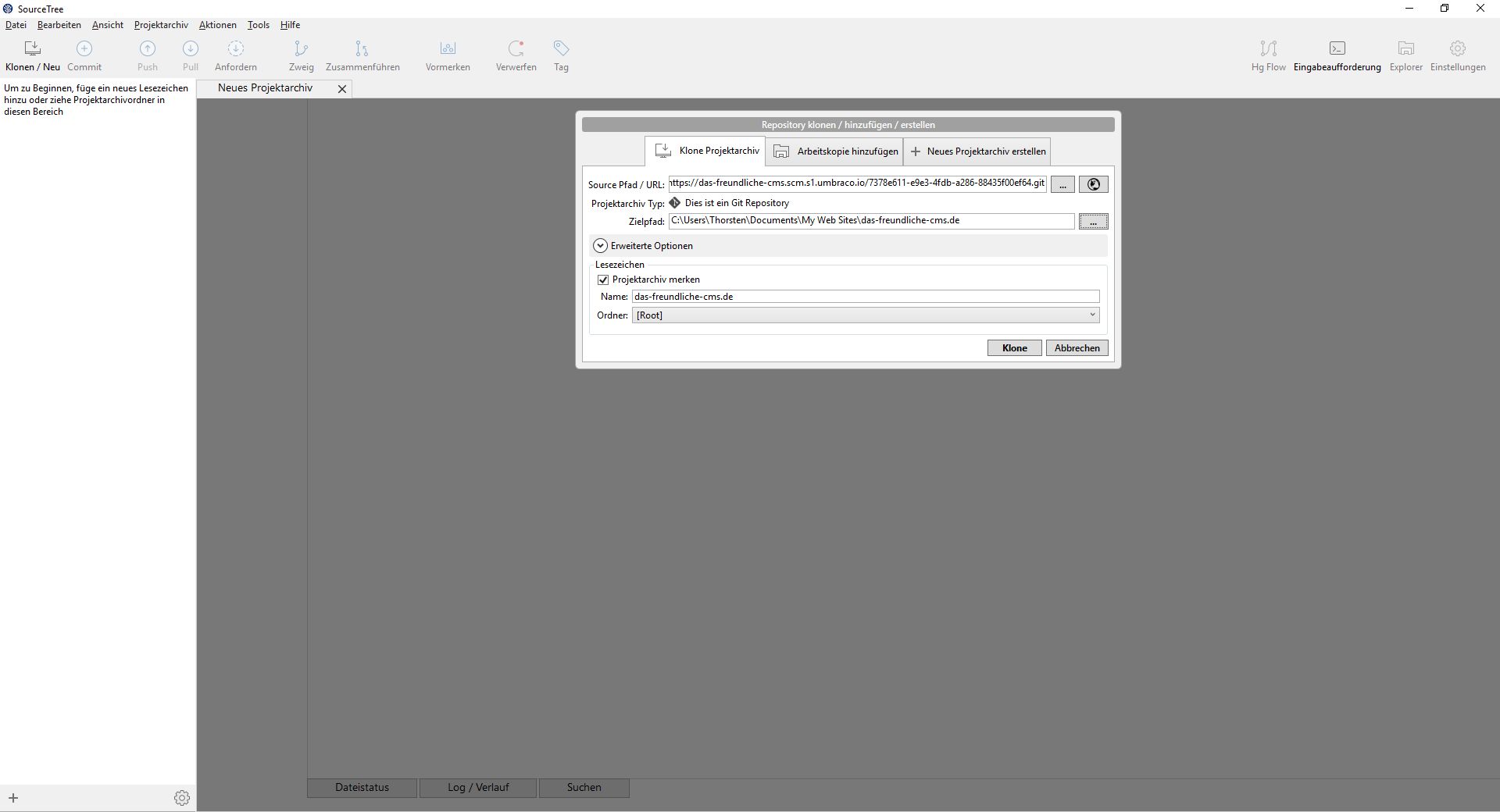Click into the bookmark Name field

click(x=865, y=297)
